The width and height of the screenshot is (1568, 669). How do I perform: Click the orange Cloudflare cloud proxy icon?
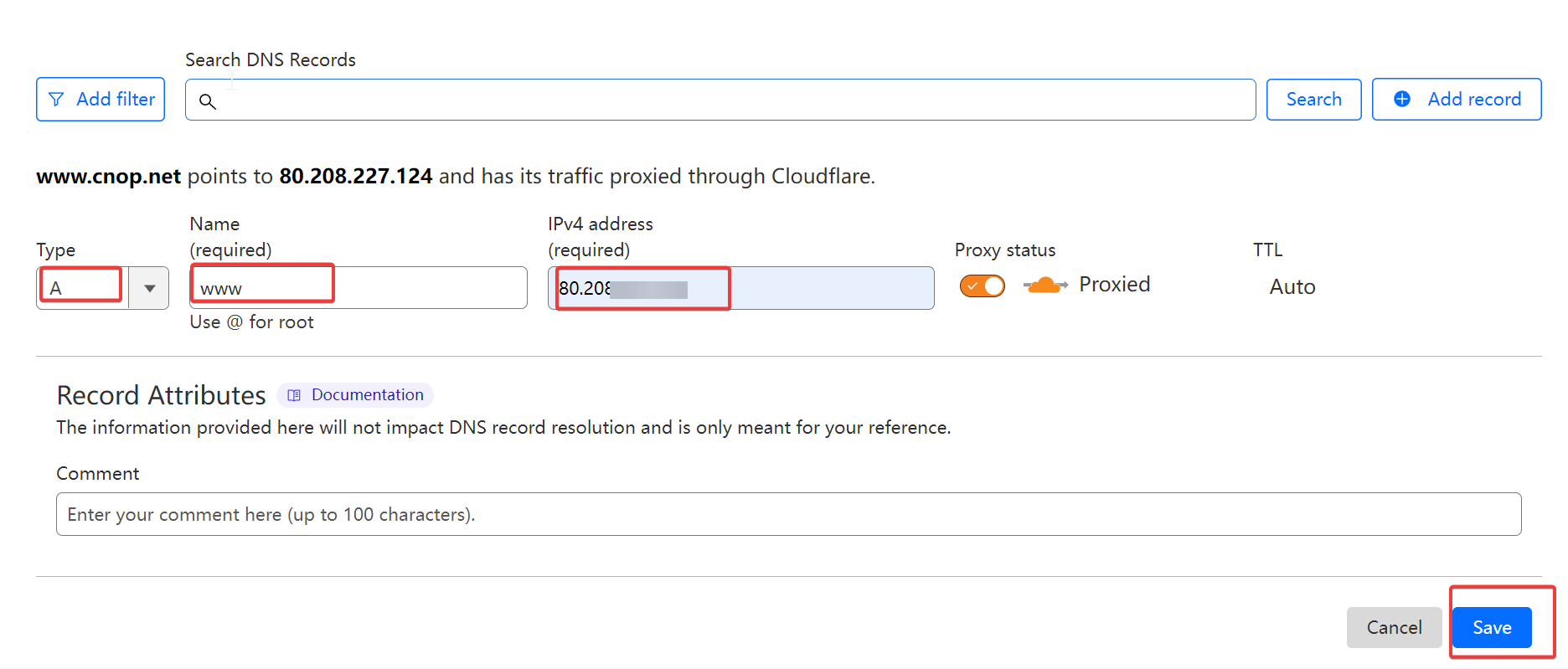pos(1045,286)
